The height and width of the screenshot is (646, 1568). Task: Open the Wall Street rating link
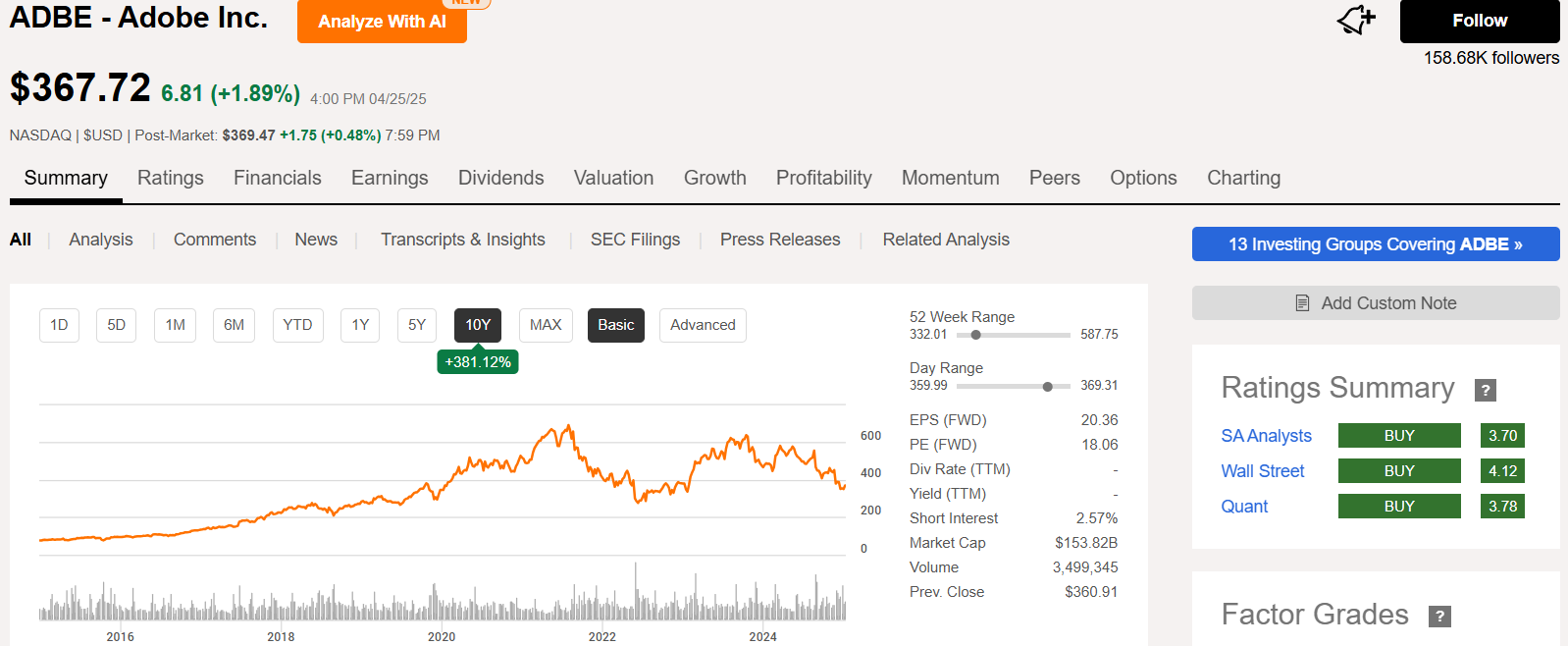[1263, 471]
